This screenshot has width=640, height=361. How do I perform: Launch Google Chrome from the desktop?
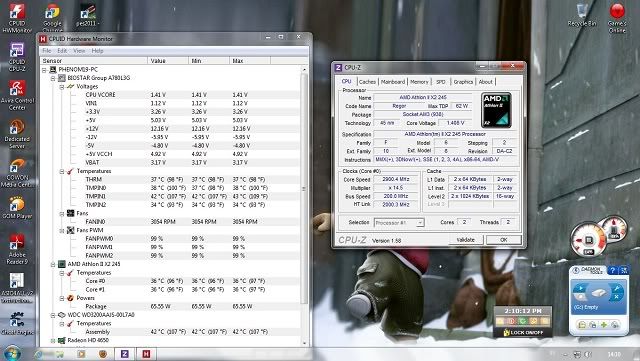point(53,18)
